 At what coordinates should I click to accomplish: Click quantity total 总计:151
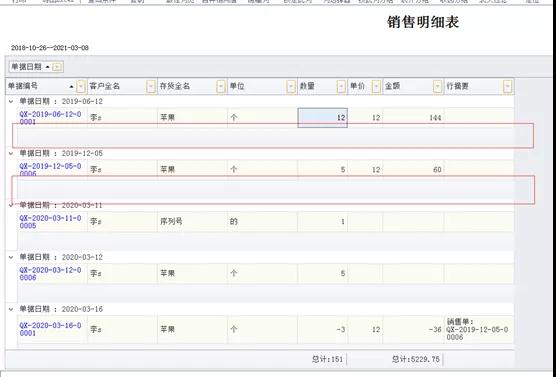[x=327, y=359]
